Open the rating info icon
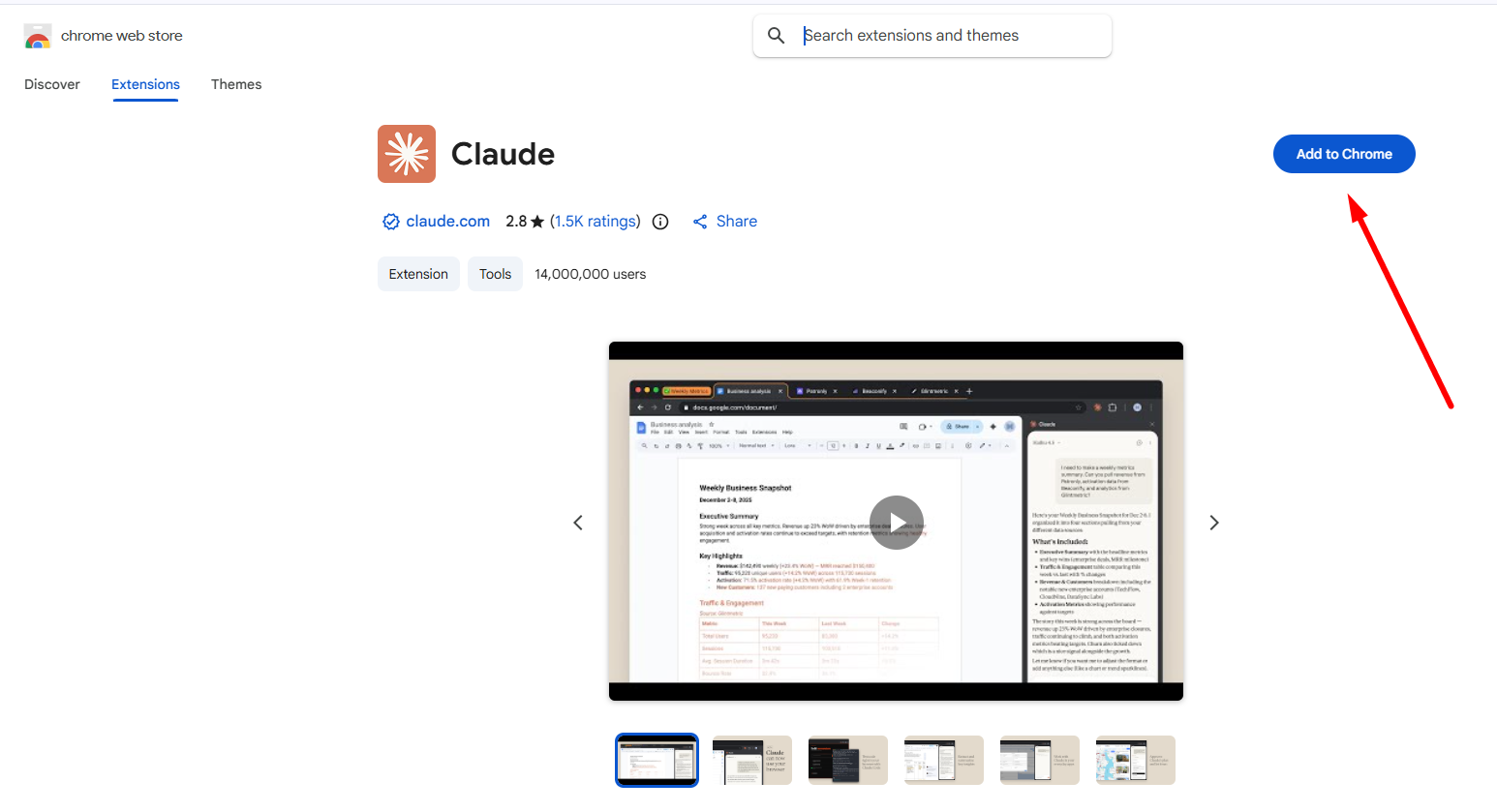 (x=660, y=222)
